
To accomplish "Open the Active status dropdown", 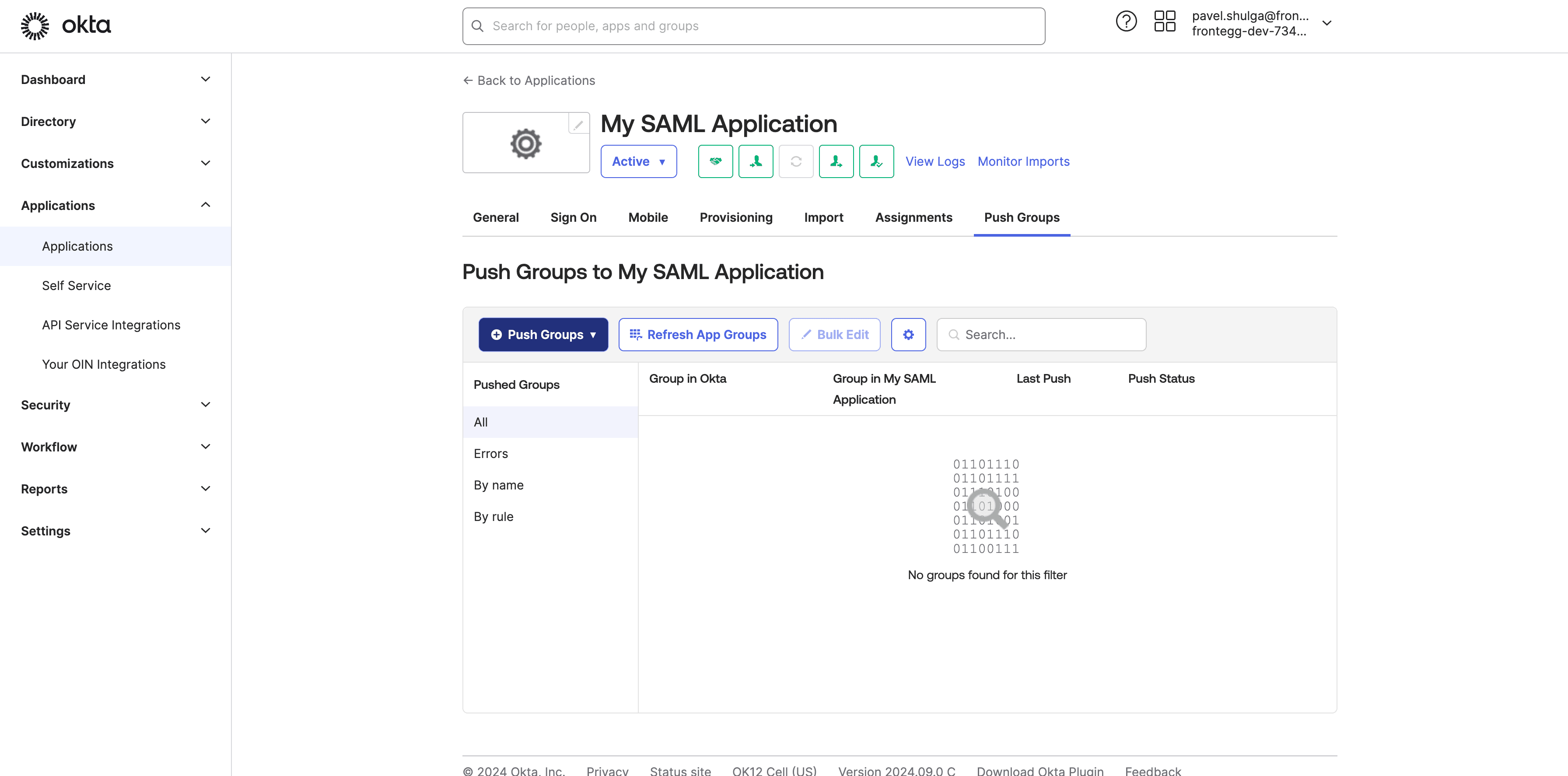I will [x=638, y=161].
